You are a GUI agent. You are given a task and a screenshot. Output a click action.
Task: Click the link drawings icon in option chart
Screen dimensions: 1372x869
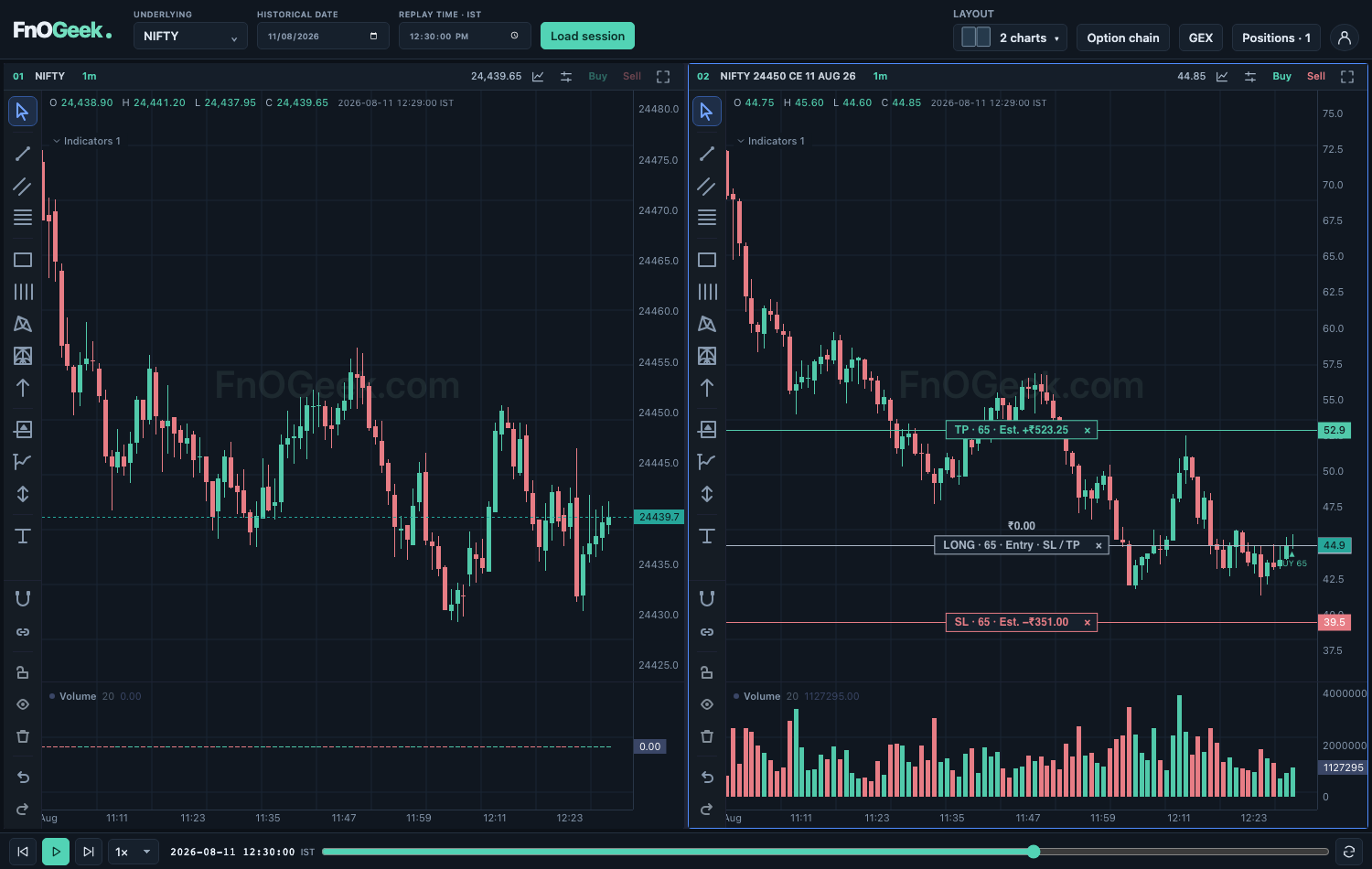(x=707, y=632)
